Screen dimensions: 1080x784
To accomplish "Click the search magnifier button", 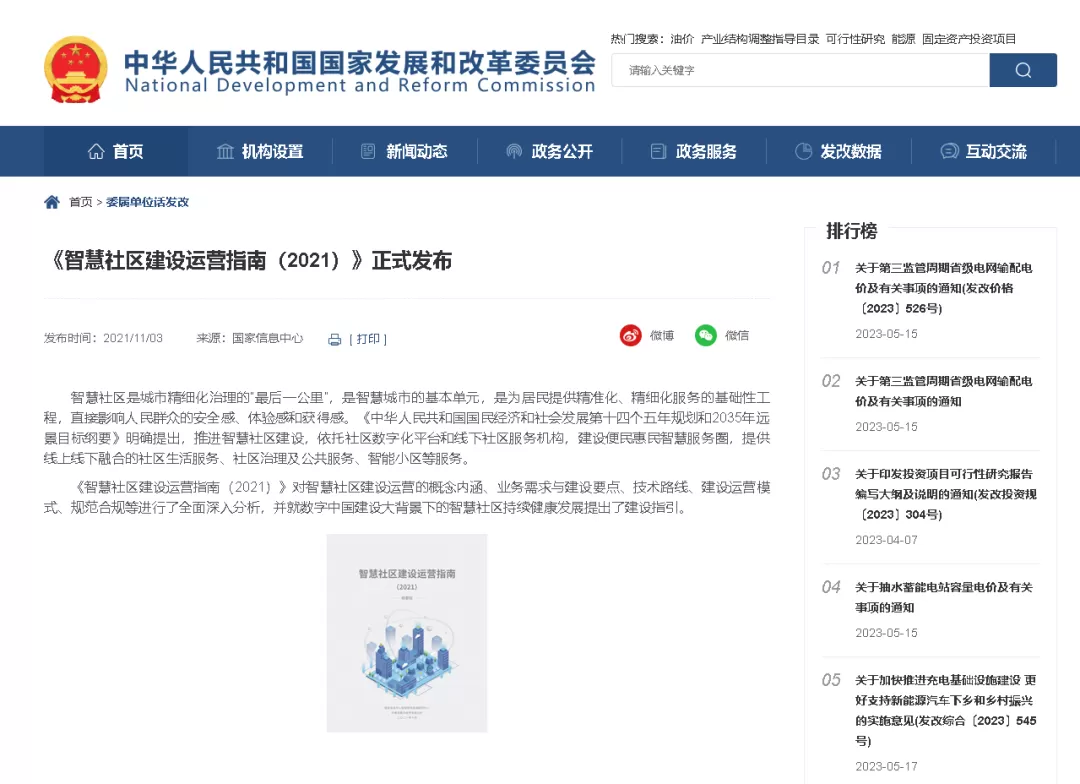I will [1023, 70].
